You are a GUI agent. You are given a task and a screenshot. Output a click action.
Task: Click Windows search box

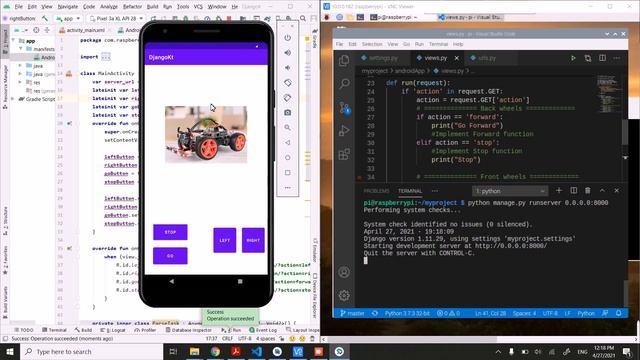coord(92,351)
